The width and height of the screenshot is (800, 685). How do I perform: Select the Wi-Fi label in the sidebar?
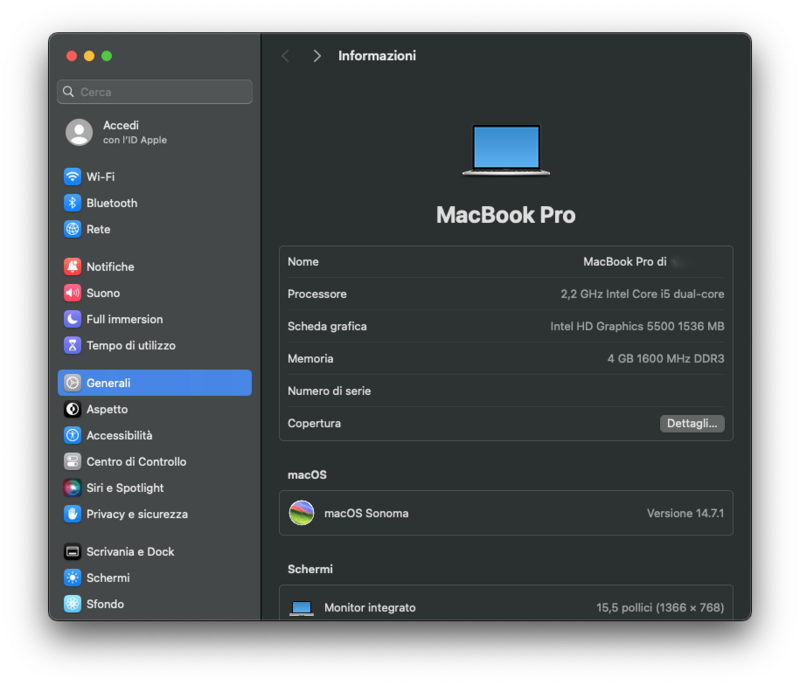click(x=101, y=176)
